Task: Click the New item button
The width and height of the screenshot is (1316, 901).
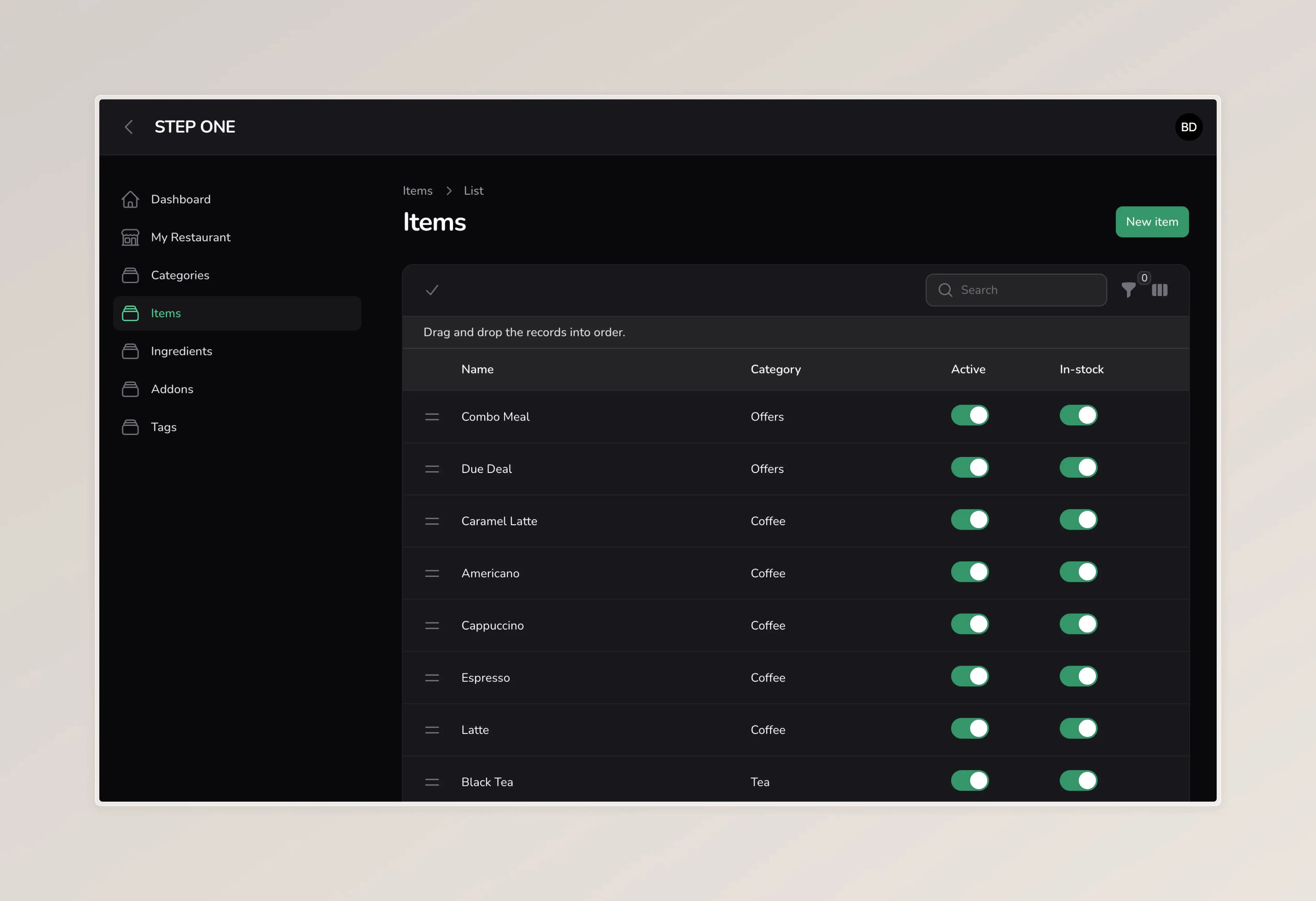Action: (1152, 222)
